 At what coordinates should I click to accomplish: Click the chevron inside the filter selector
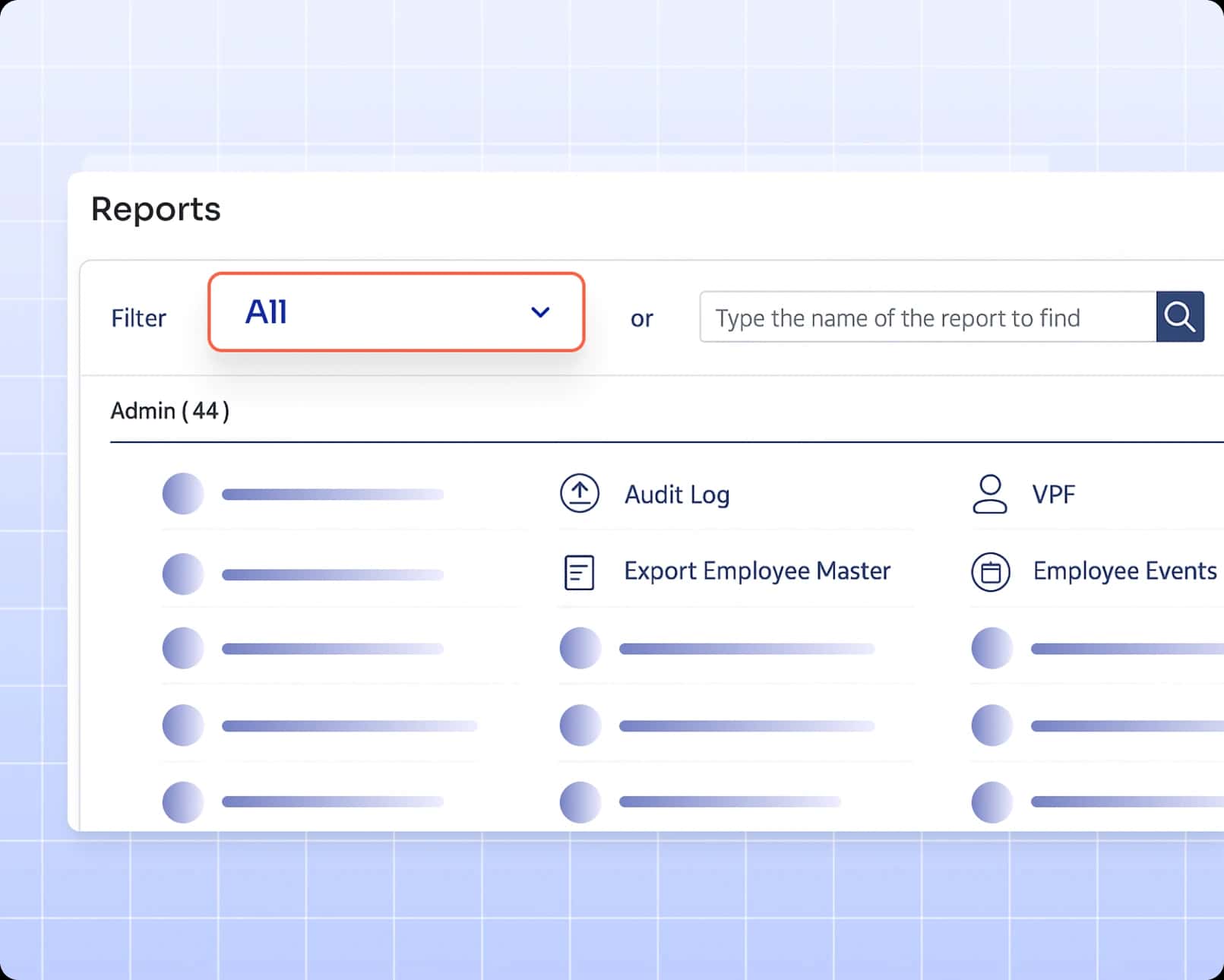point(540,312)
